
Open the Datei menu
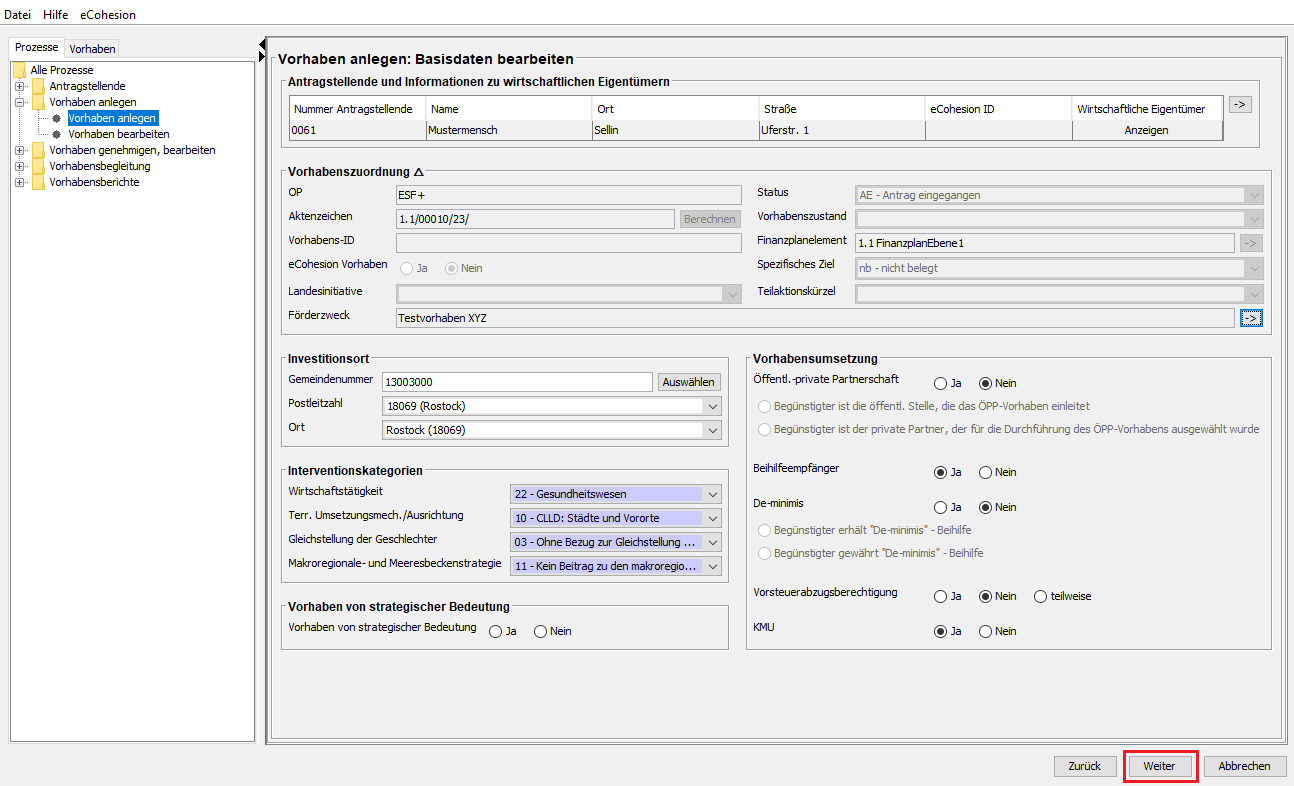click(x=18, y=15)
